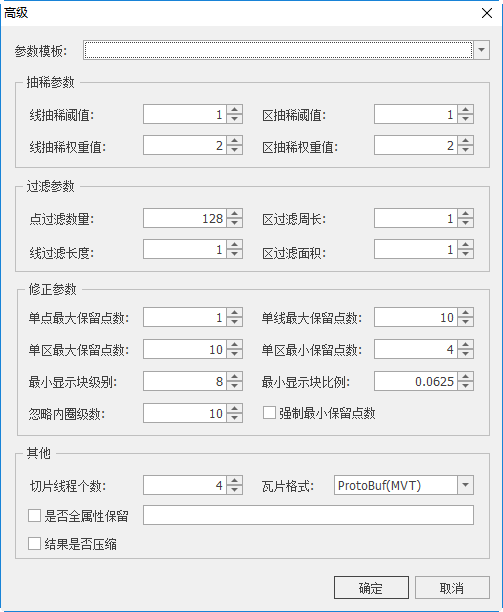Click into the 参数模板 combo box field

point(278,50)
